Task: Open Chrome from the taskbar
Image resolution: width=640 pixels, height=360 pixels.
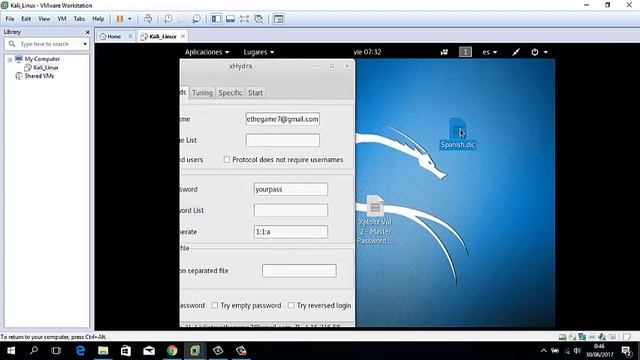Action: point(172,351)
